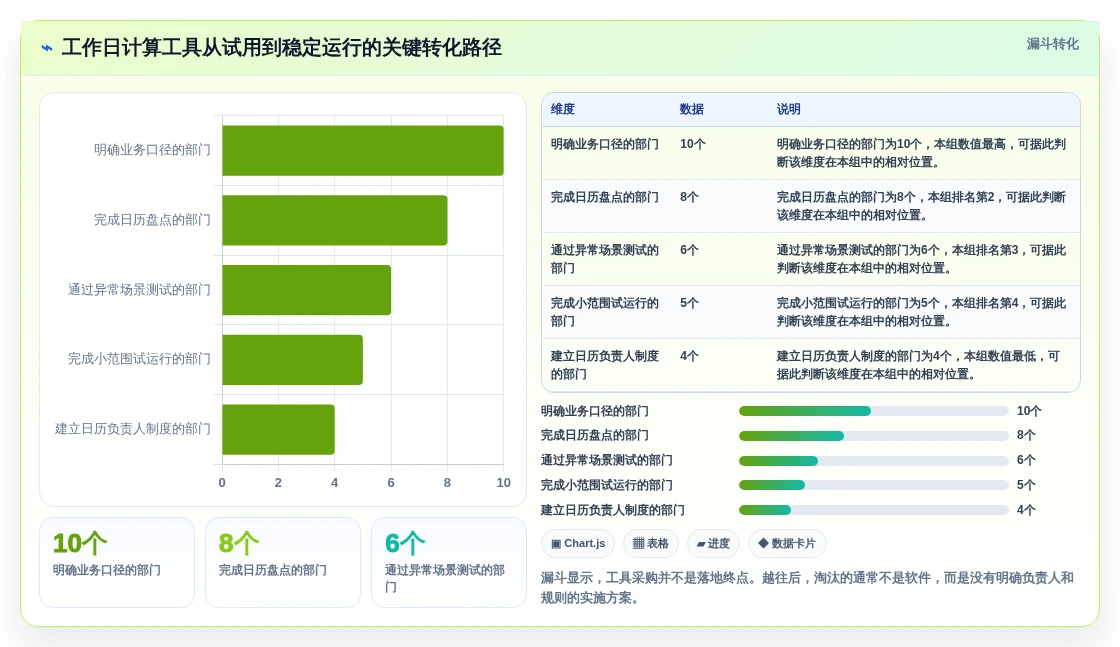
Task: Click the 4个 value in the table
Action: [x=689, y=356]
